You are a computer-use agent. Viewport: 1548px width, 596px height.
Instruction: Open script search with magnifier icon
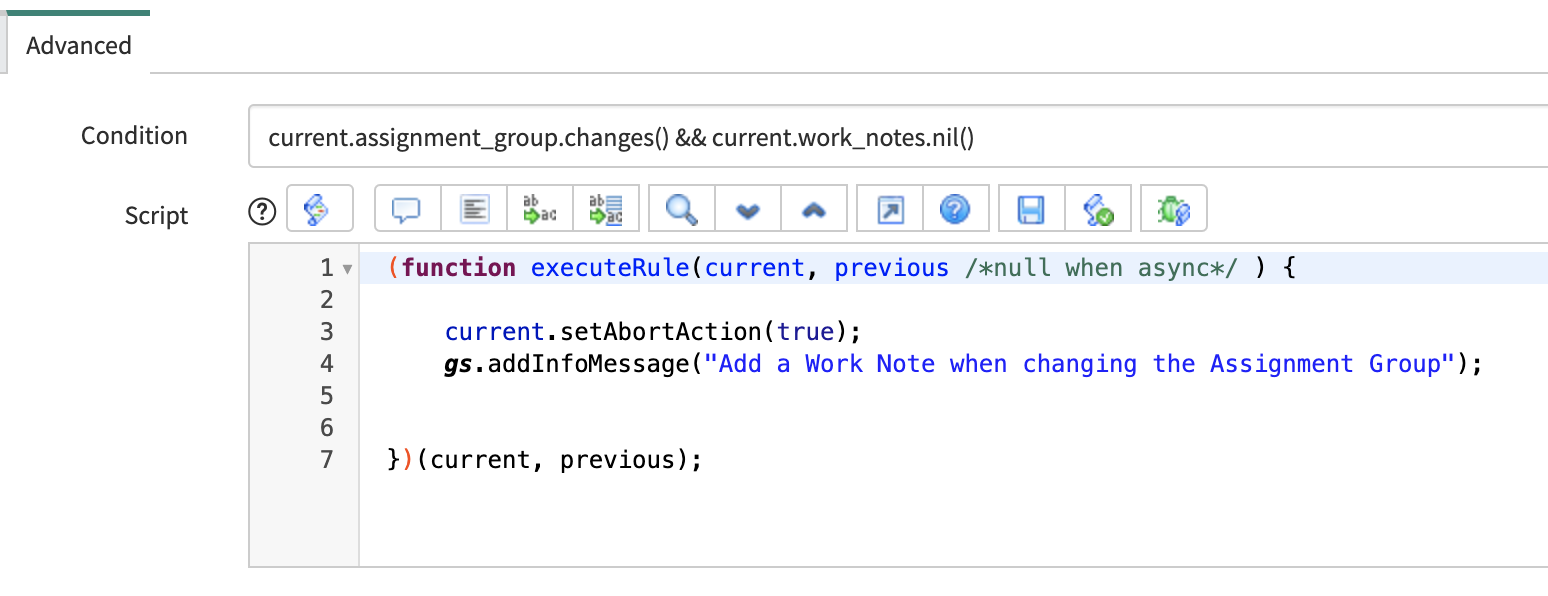click(682, 210)
